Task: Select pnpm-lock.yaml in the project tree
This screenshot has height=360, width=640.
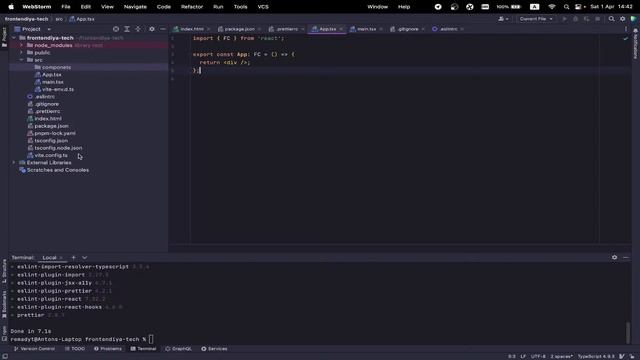Action: (x=55, y=133)
